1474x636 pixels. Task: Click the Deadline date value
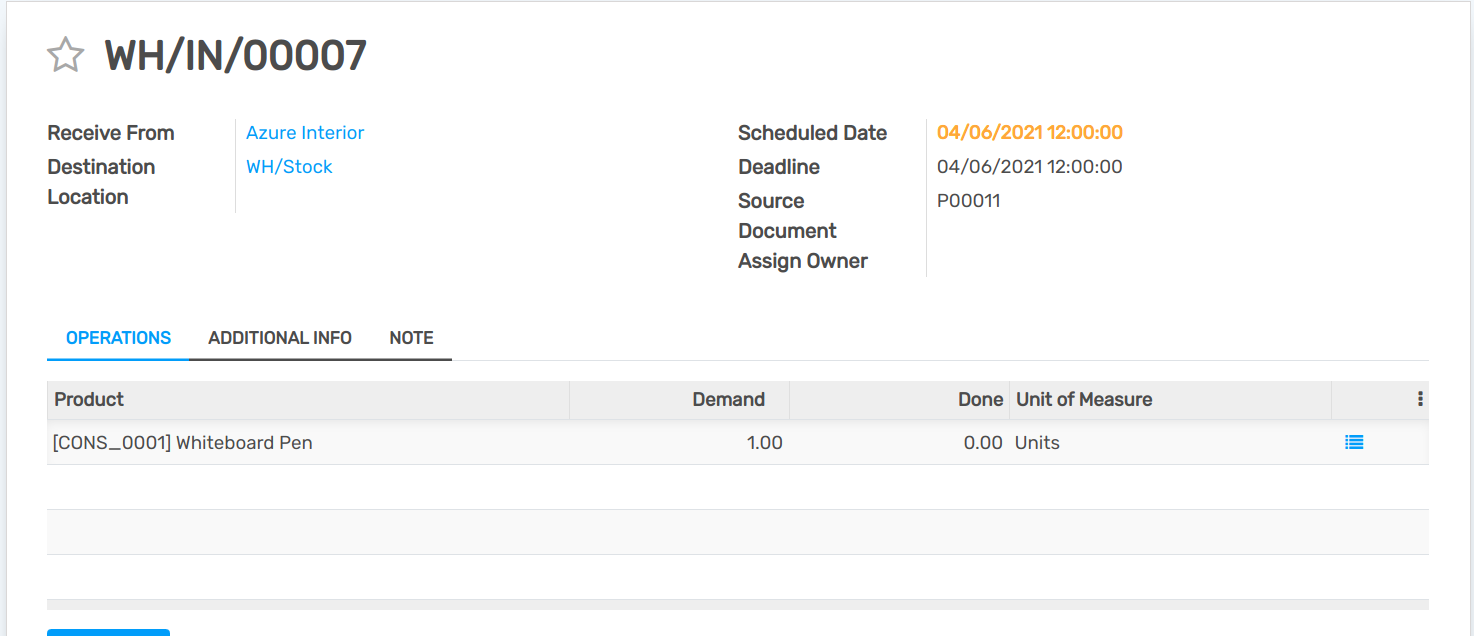pyautogui.click(x=1029, y=167)
